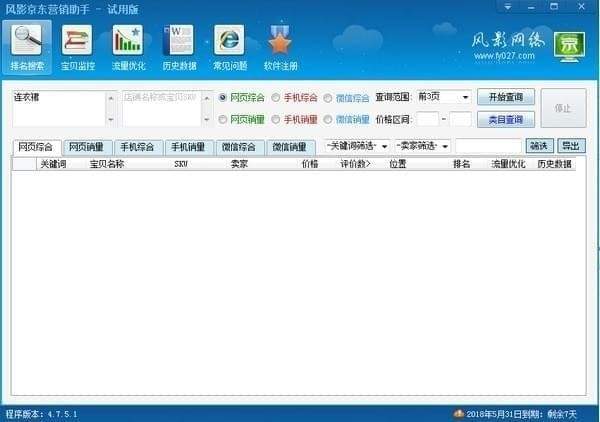Open the 流量优化 traffic optimization chart icon
The height and width of the screenshot is (422, 600).
click(x=128, y=46)
